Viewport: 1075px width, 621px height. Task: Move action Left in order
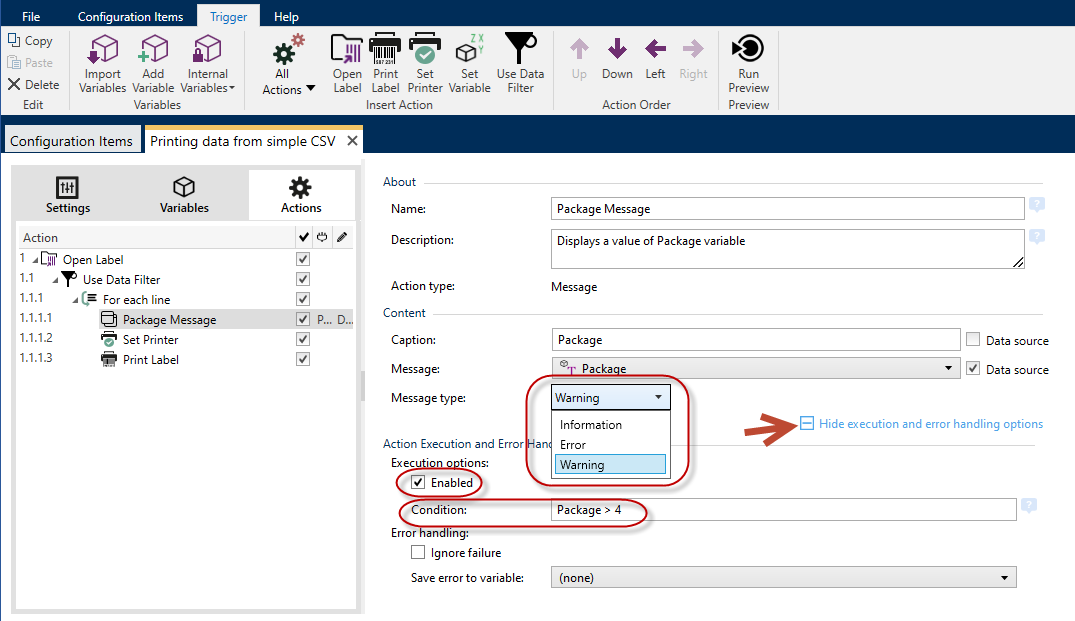[655, 50]
